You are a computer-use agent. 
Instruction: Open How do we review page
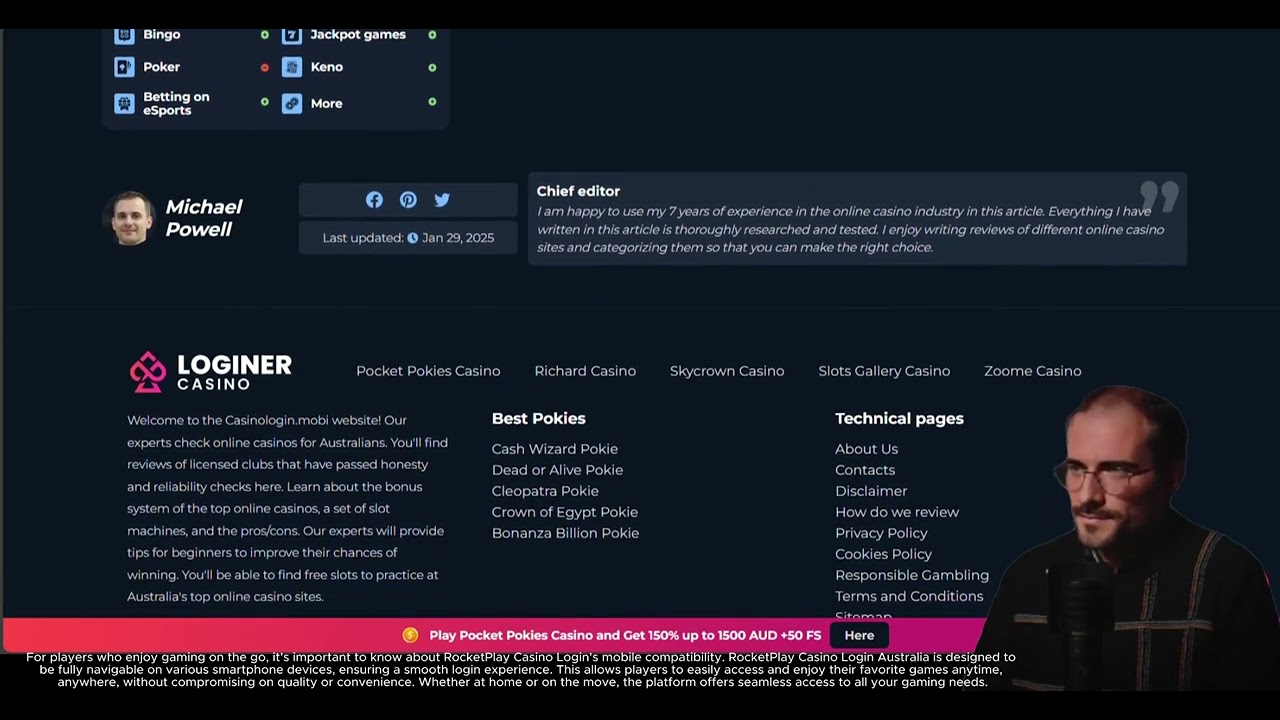pos(897,512)
